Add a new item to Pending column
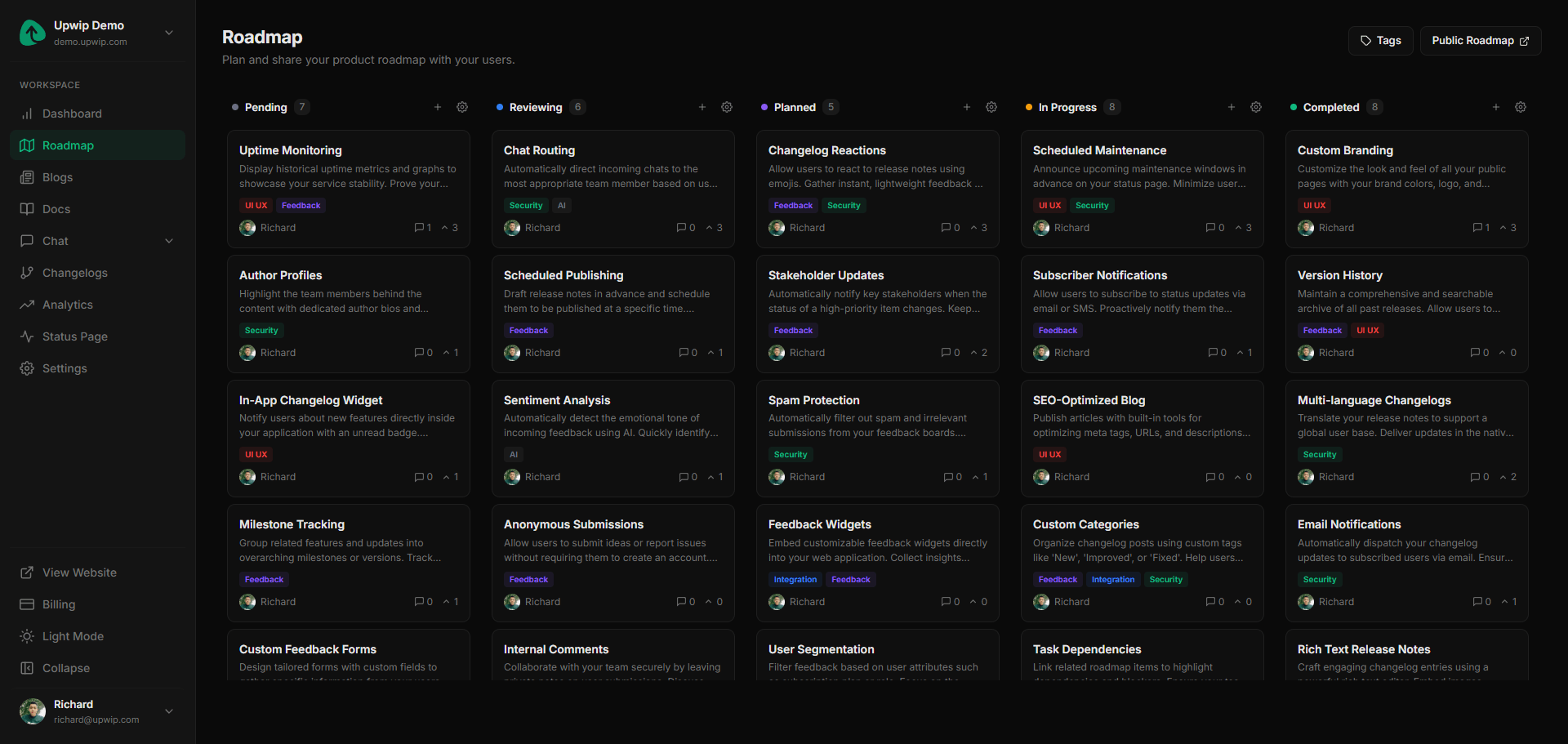The width and height of the screenshot is (1568, 744). [438, 107]
